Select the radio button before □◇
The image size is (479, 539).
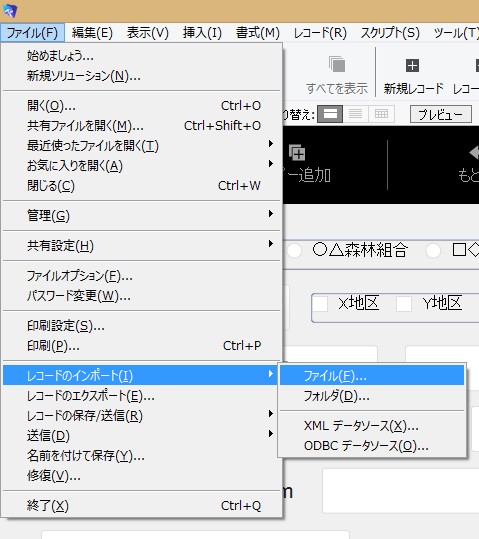click(x=433, y=251)
